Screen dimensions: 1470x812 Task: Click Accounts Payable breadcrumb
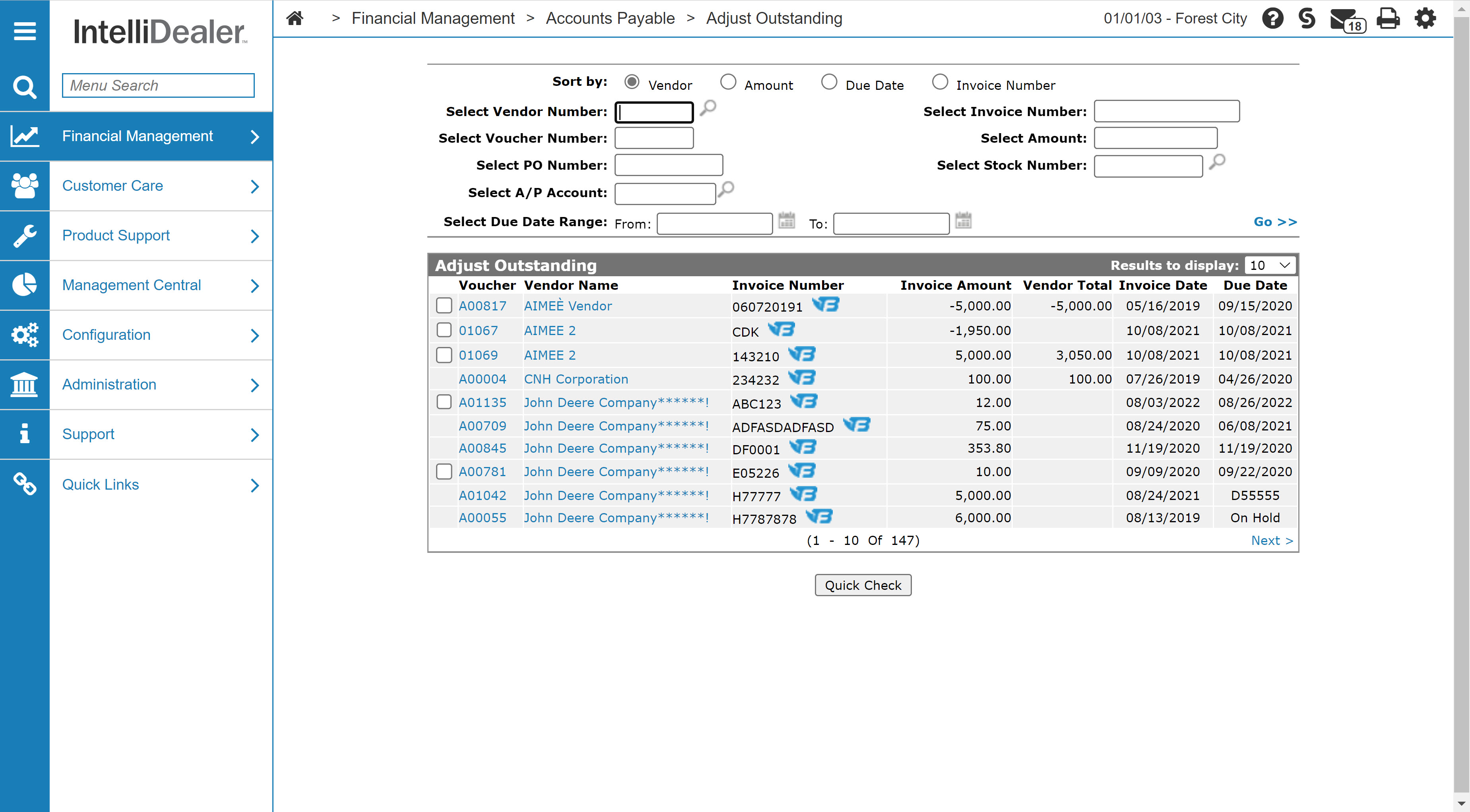click(x=610, y=18)
